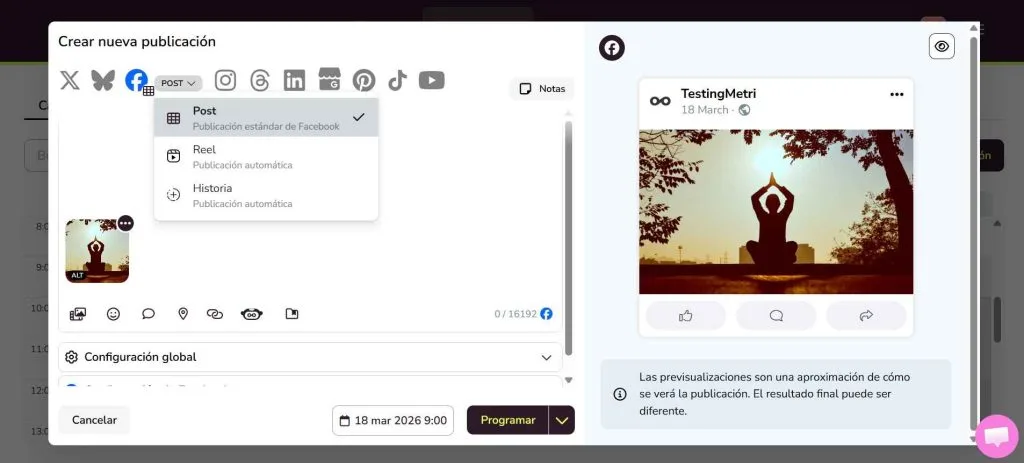Click the Facebook character counter icon

coord(547,314)
